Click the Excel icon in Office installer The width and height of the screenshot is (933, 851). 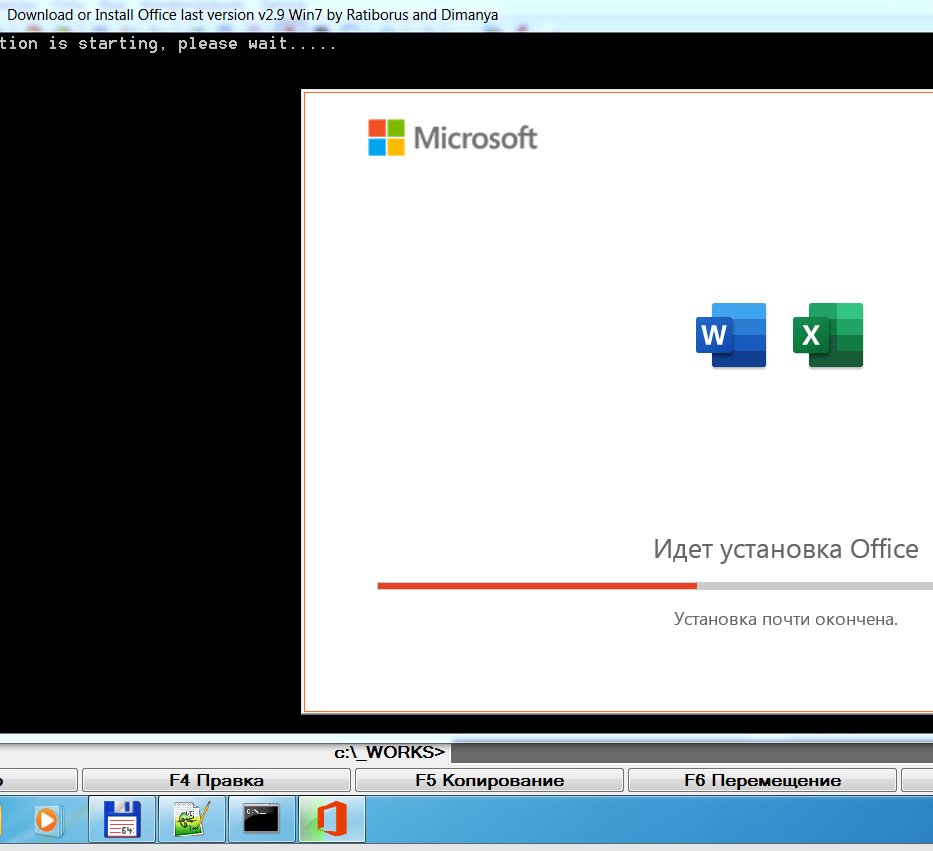tap(828, 335)
